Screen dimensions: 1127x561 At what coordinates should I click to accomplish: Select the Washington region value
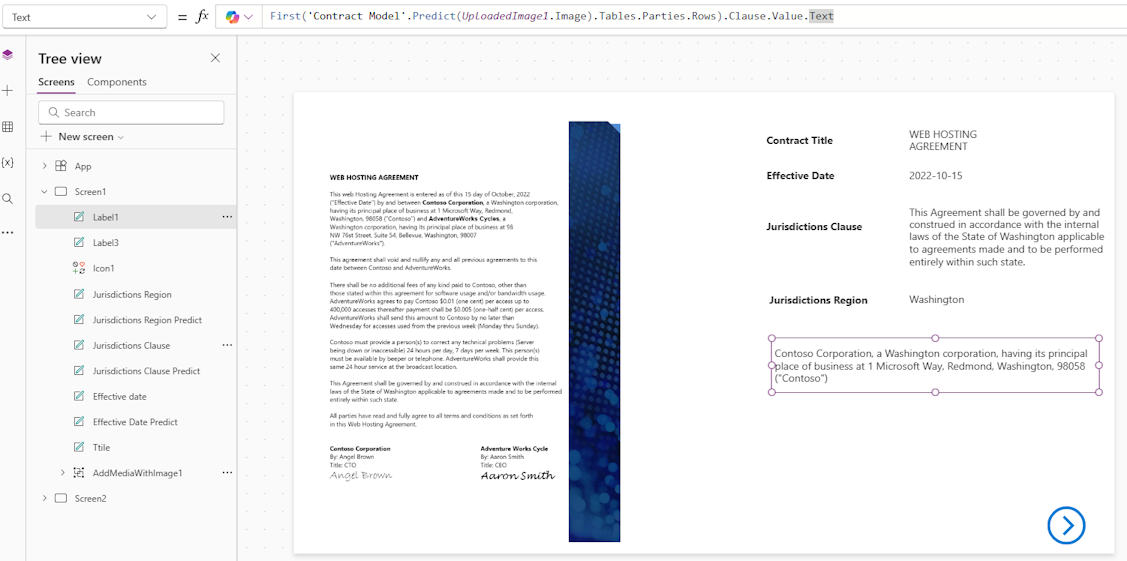937,300
